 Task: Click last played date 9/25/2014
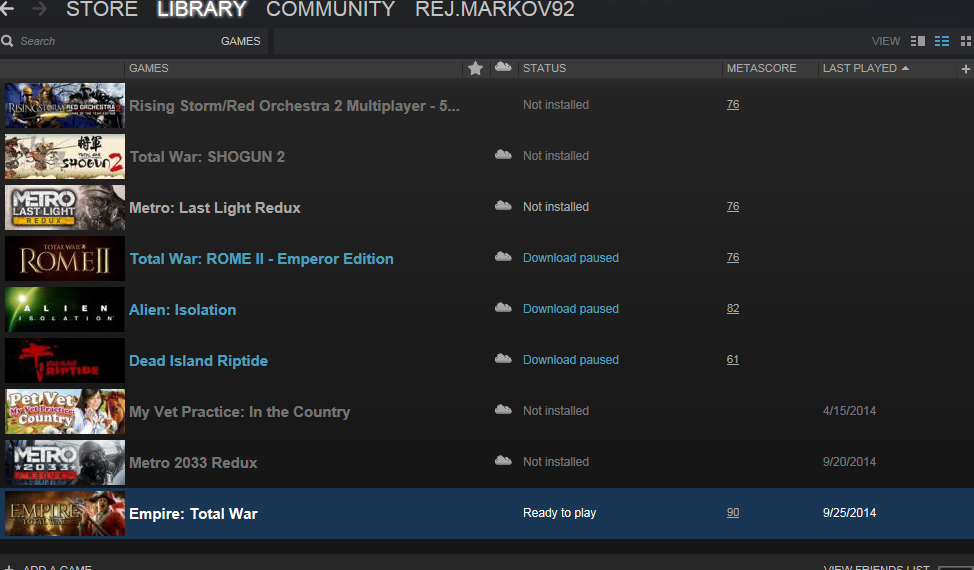(849, 512)
